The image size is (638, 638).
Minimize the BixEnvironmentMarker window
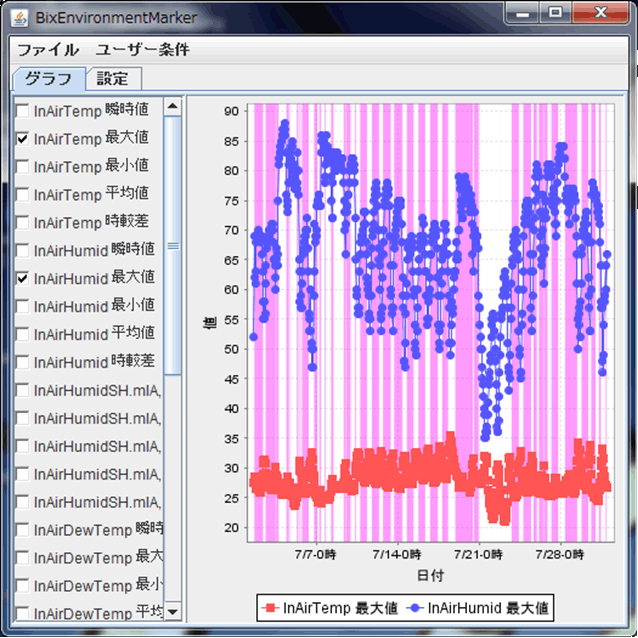point(523,13)
